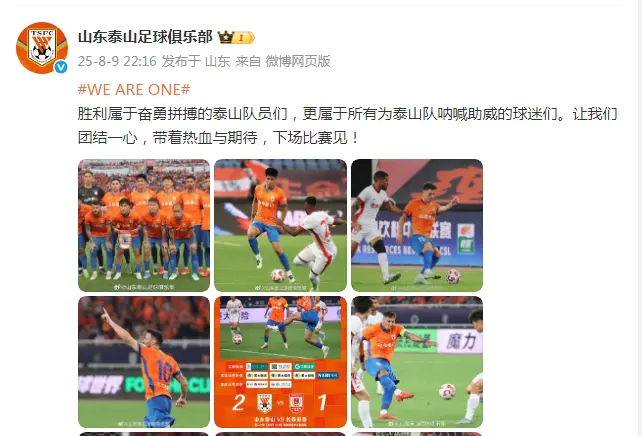
Task: Click the crown membership level badge
Action: pyautogui.click(x=236, y=38)
